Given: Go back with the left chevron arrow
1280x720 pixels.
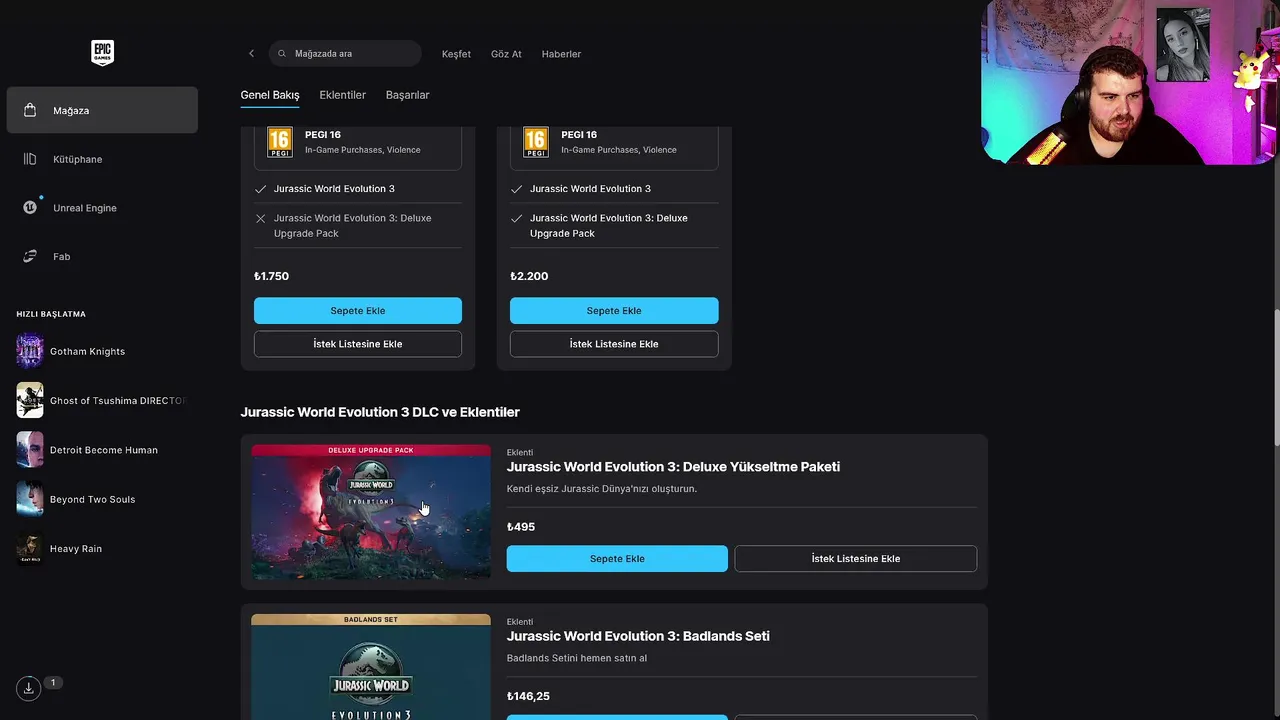Looking at the screenshot, I should point(251,53).
